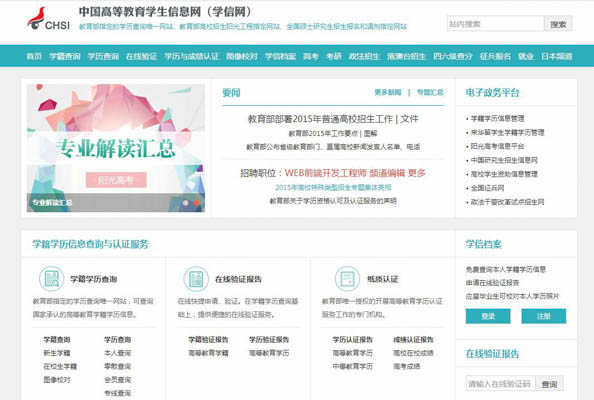
Task: Open the 纸质认证 circular document icon
Action: (x=347, y=279)
